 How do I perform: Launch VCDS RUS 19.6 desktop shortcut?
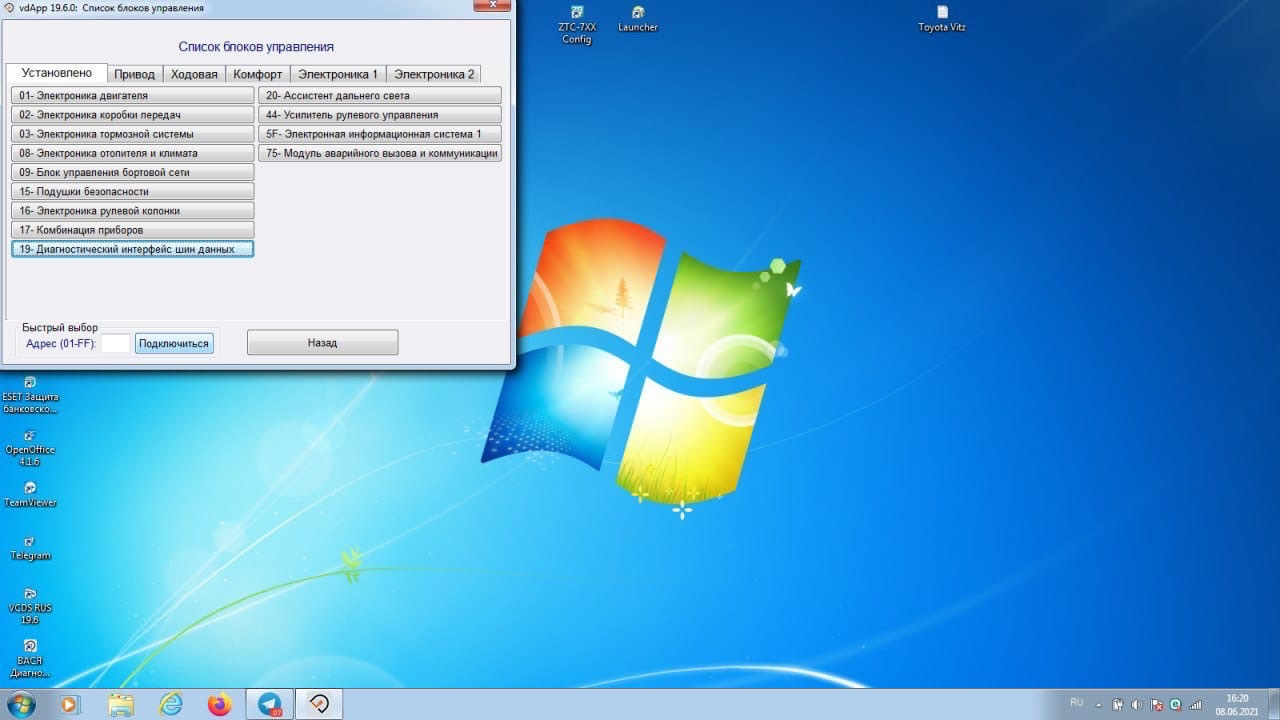click(x=30, y=606)
